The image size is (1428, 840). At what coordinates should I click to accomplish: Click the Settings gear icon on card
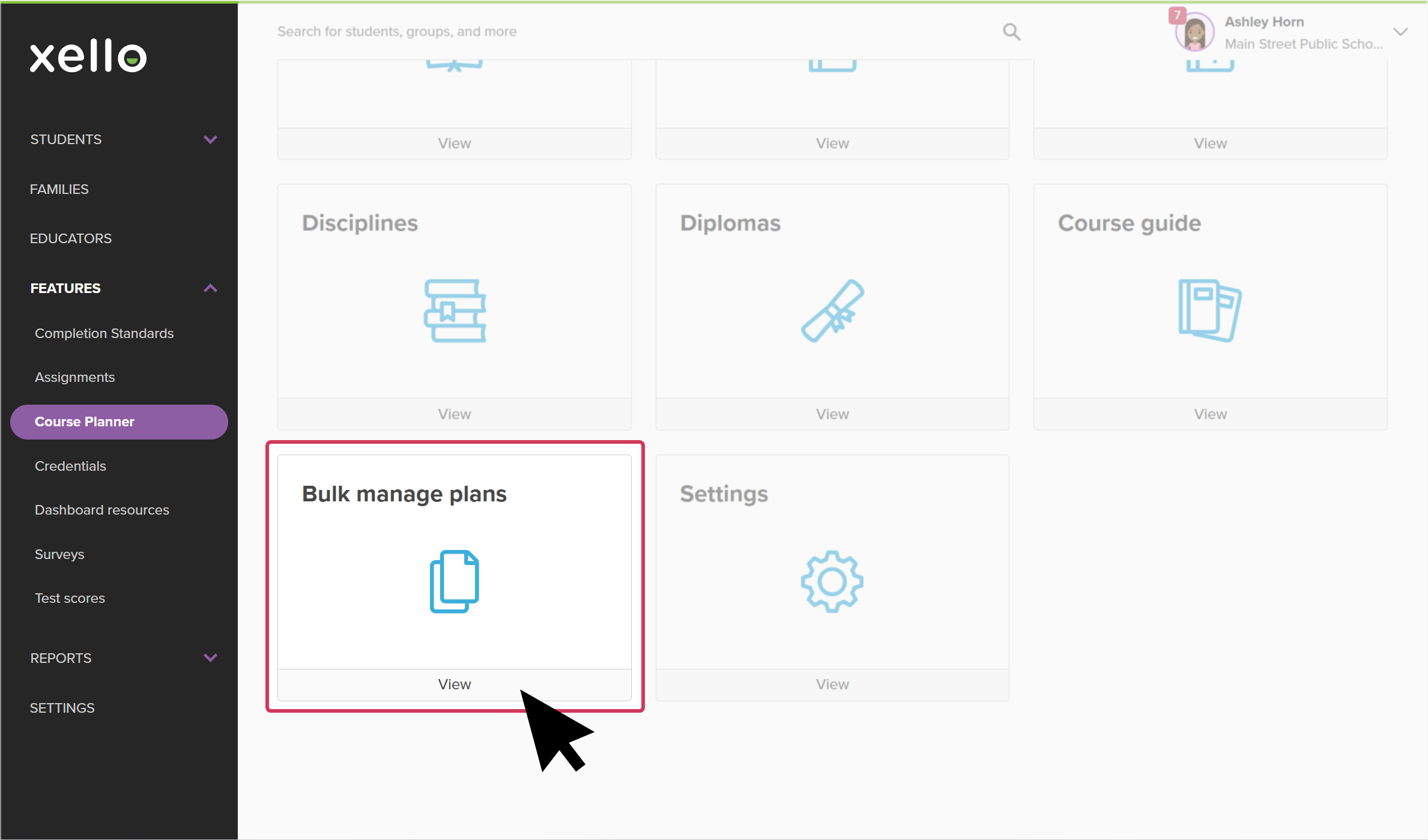[832, 581]
